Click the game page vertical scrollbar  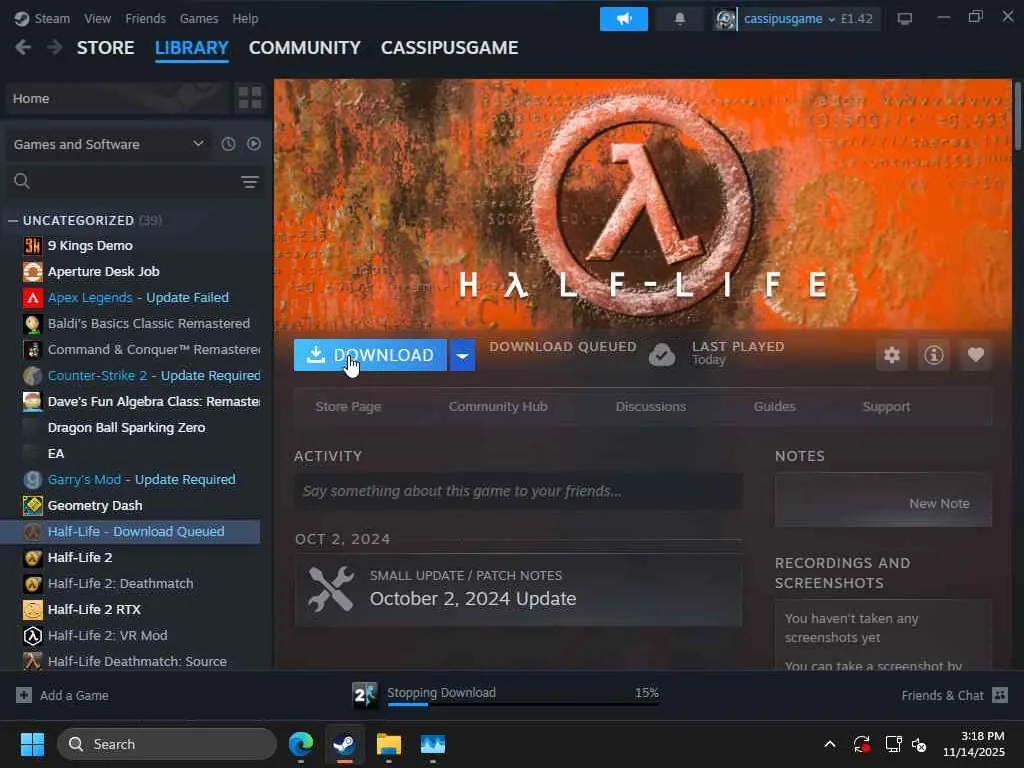click(x=1017, y=116)
